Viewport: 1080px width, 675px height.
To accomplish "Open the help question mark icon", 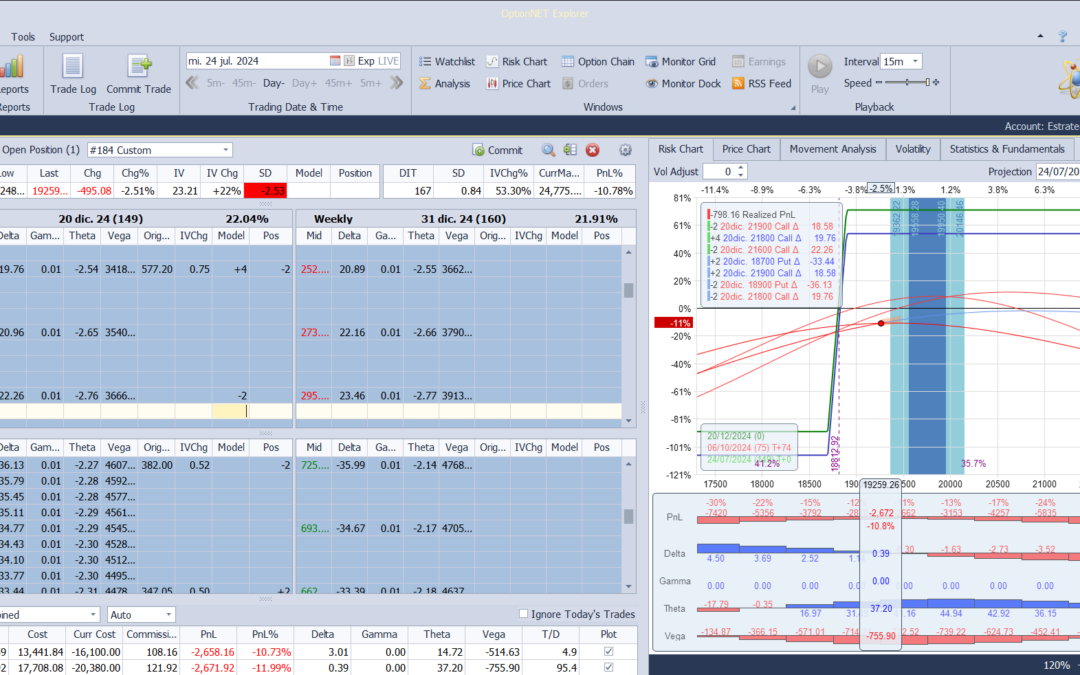I will [1063, 36].
